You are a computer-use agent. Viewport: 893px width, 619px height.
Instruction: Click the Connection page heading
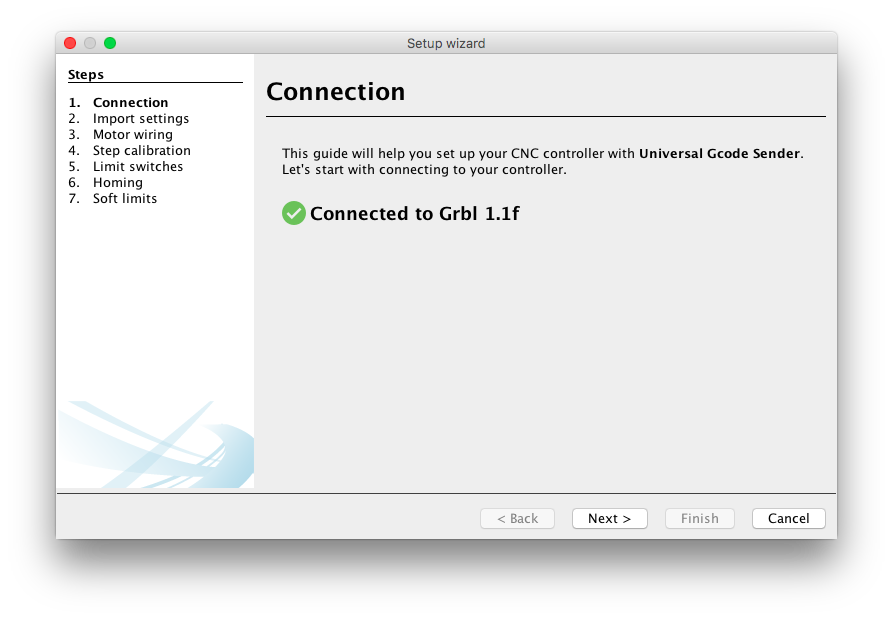(x=335, y=91)
